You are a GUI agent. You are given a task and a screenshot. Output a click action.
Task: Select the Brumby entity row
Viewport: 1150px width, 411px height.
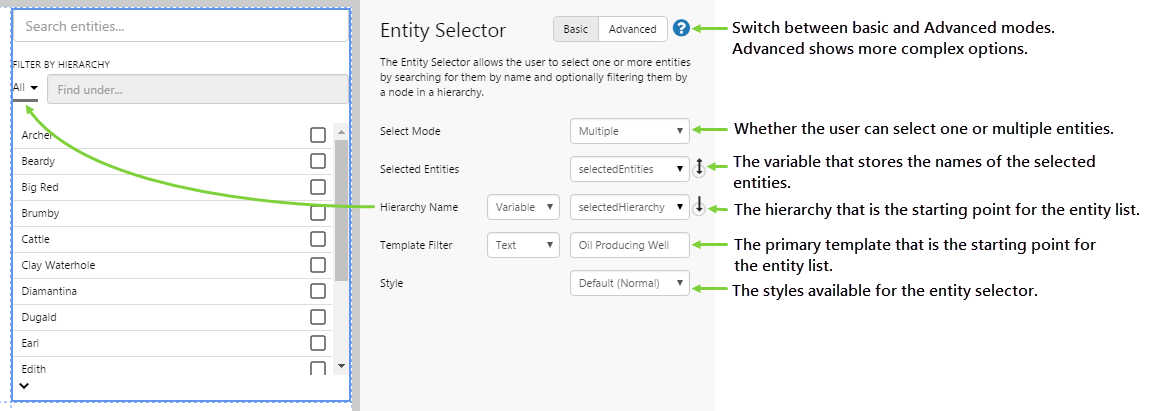point(174,213)
